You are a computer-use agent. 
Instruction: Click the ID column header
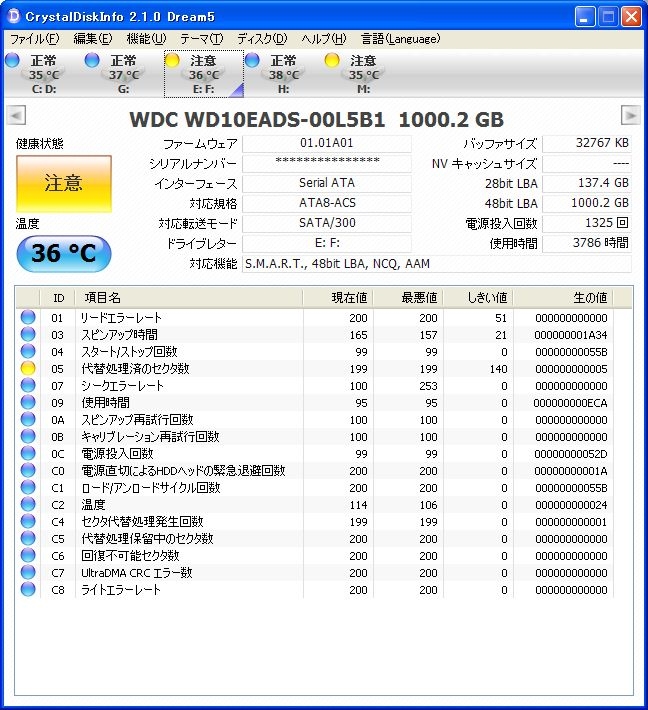coord(58,298)
